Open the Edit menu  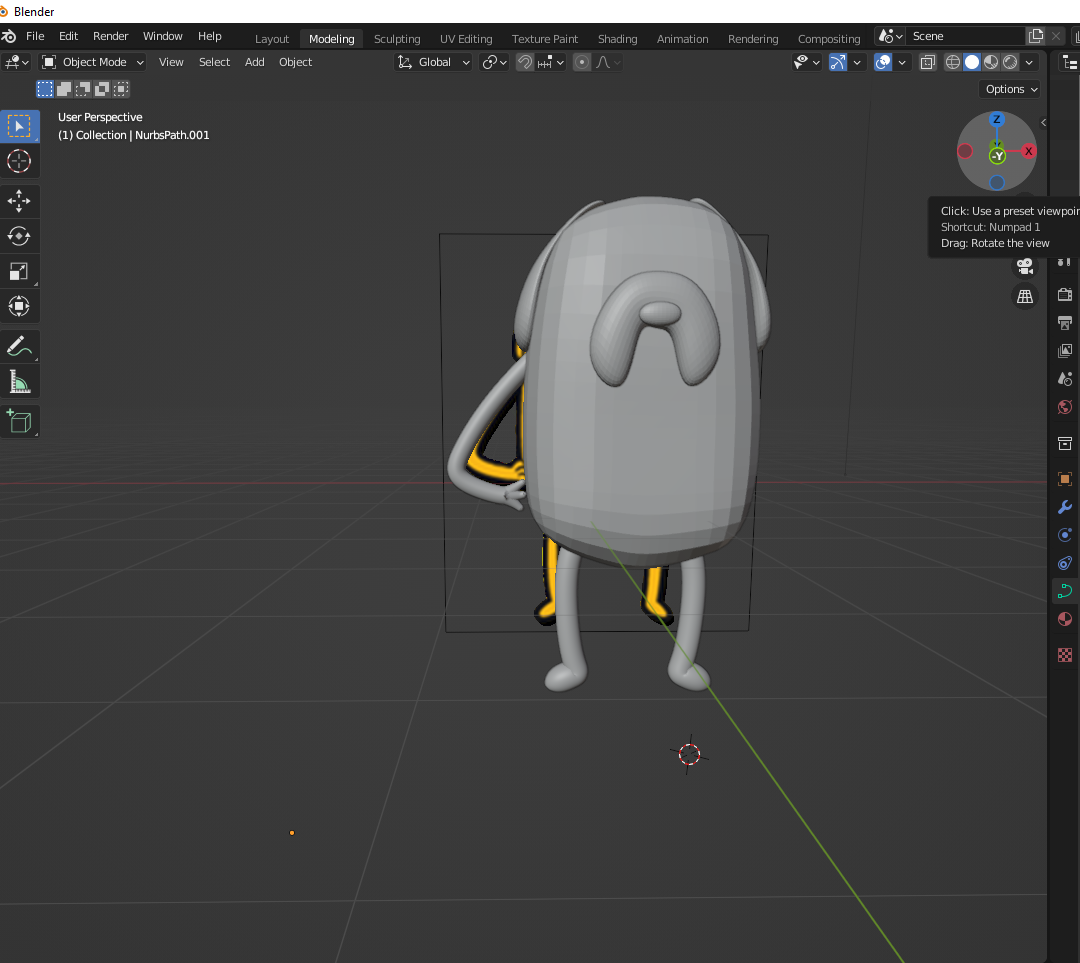pos(68,36)
